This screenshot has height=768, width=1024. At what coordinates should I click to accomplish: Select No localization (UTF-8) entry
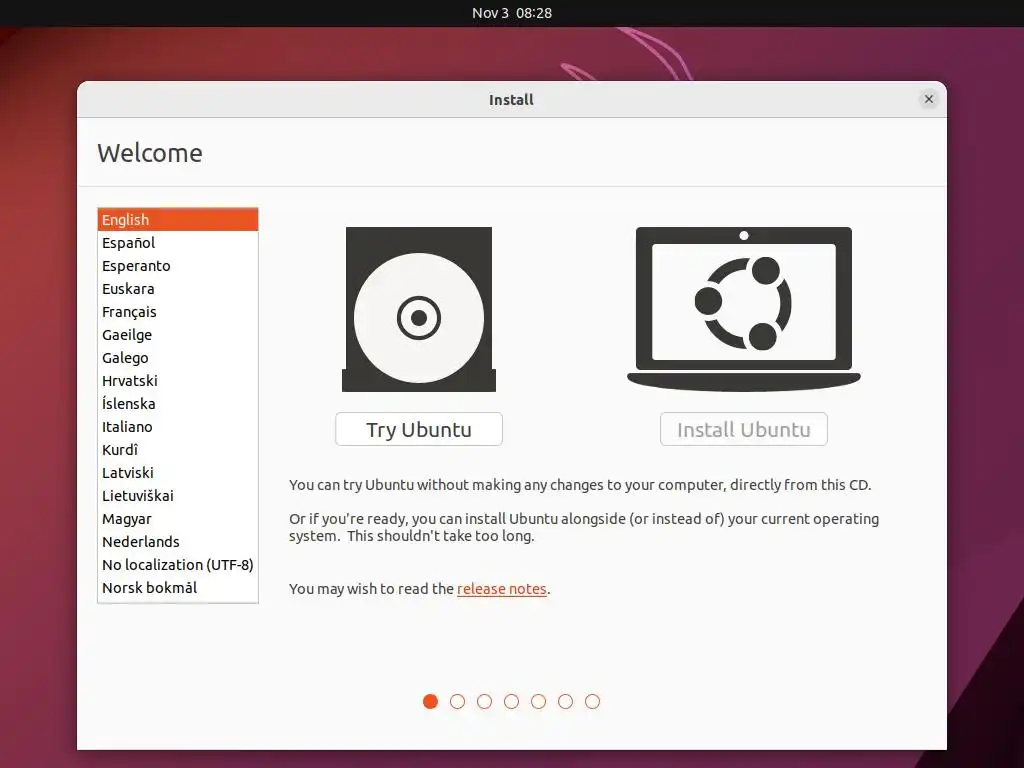[178, 565]
